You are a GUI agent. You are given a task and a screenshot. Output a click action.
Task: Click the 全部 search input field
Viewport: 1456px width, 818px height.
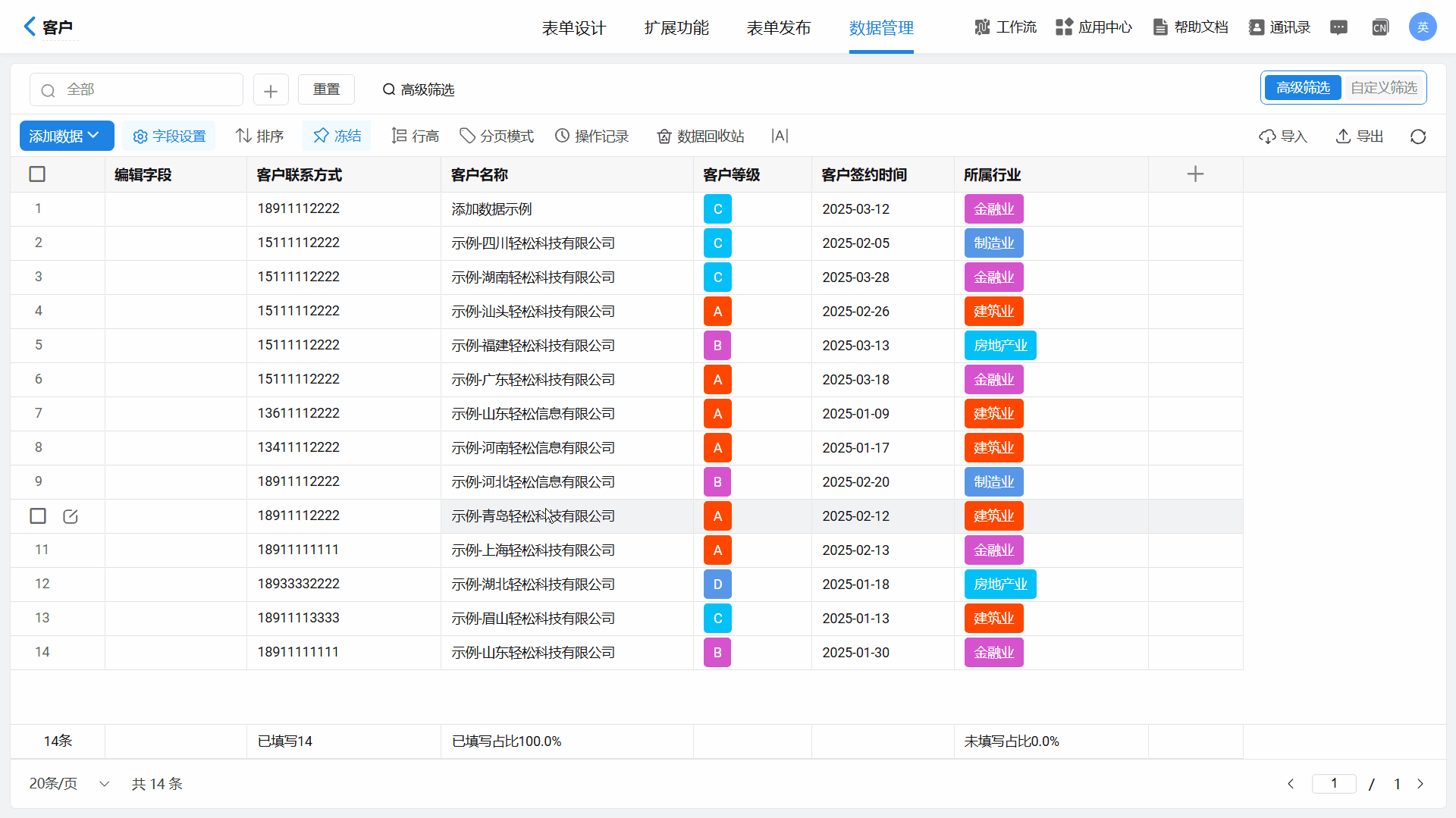click(x=136, y=89)
